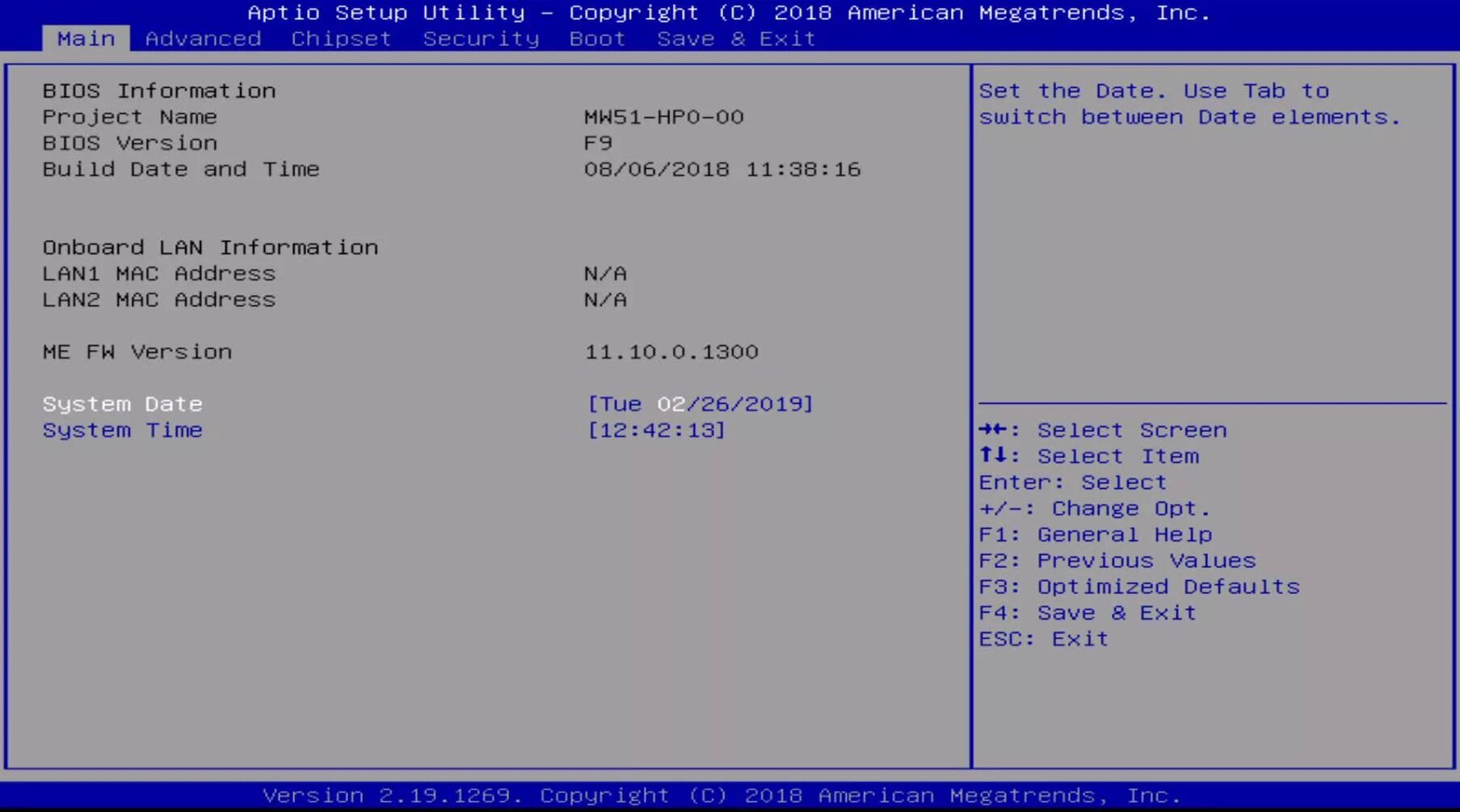Click the F1: General Help hint
The image size is (1460, 812).
[1096, 535]
